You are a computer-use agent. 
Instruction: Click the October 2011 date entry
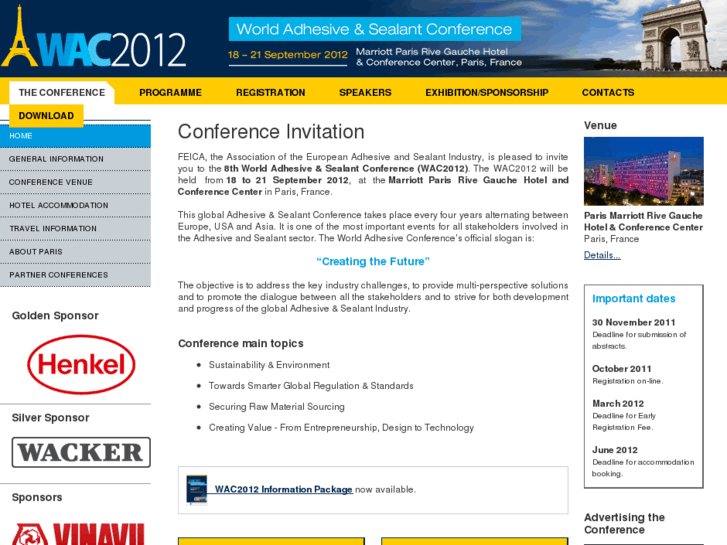pyautogui.click(x=621, y=369)
